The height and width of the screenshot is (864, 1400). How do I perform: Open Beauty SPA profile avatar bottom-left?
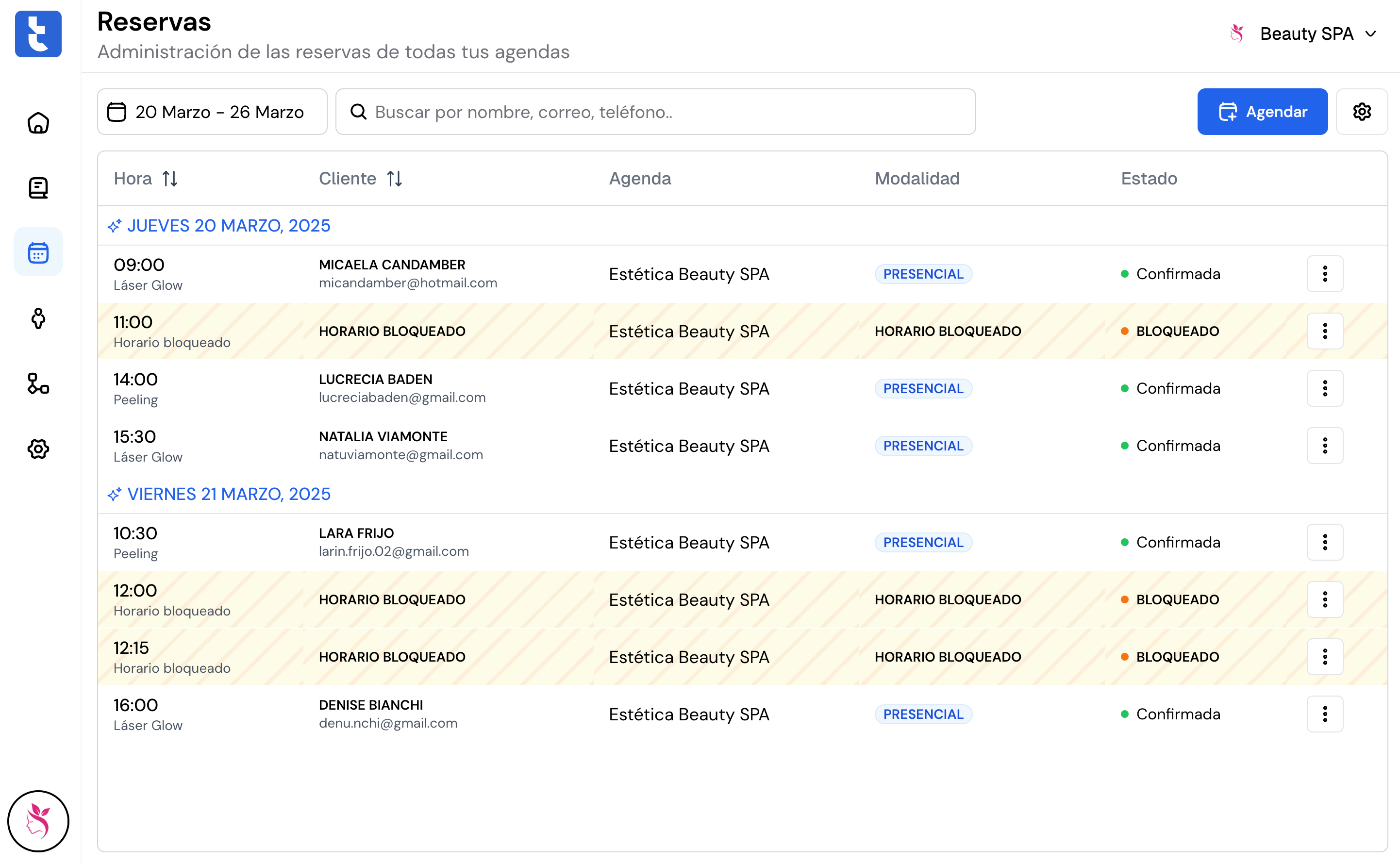pyautogui.click(x=38, y=821)
